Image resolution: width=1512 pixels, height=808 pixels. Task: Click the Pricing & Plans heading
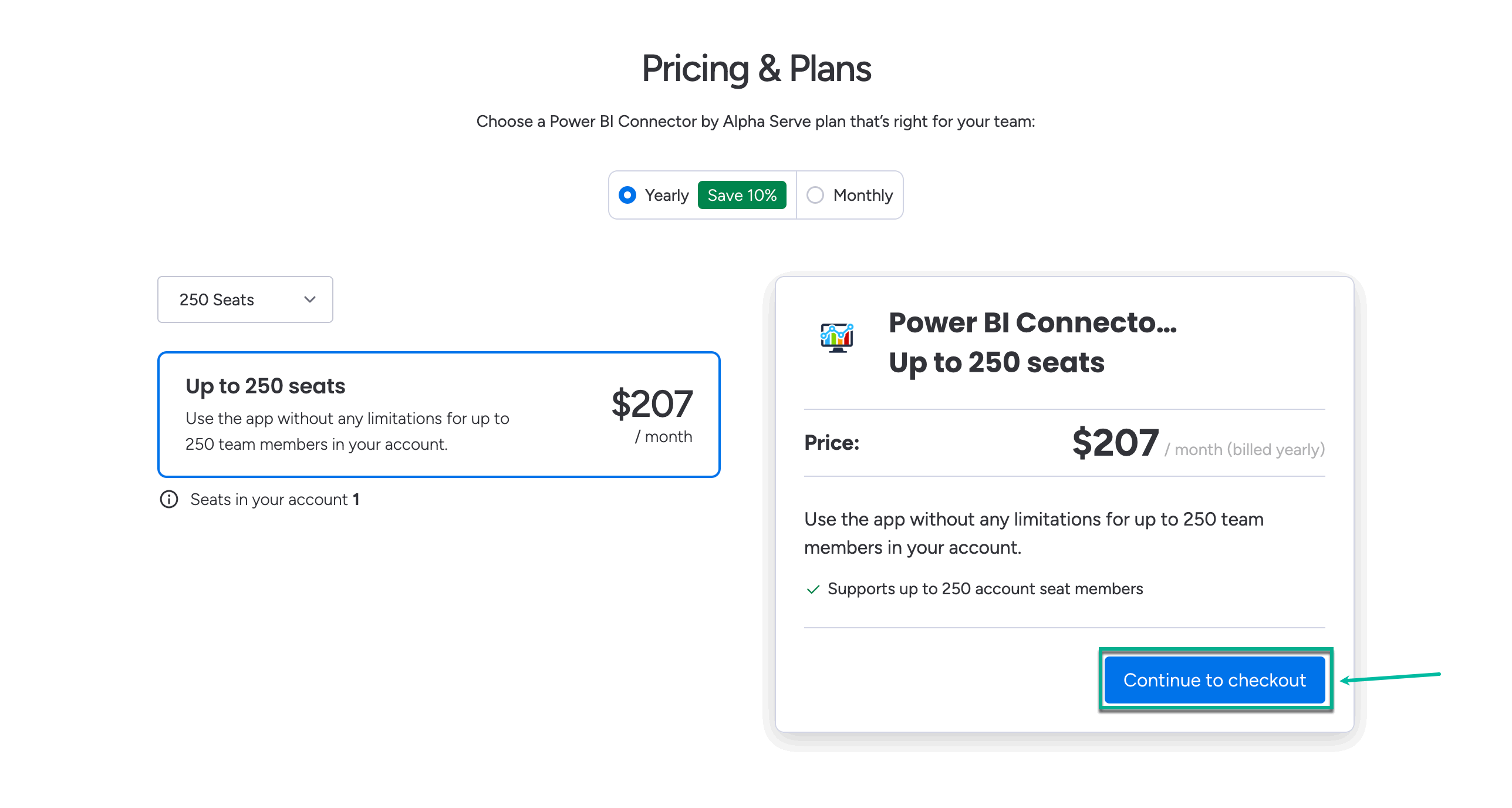coord(756,69)
